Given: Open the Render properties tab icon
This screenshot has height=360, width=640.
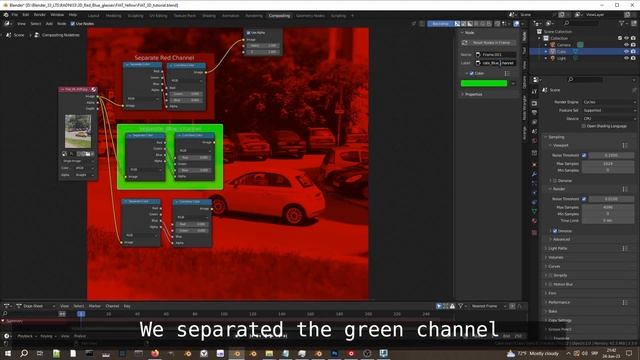Looking at the screenshot, I should [534, 103].
